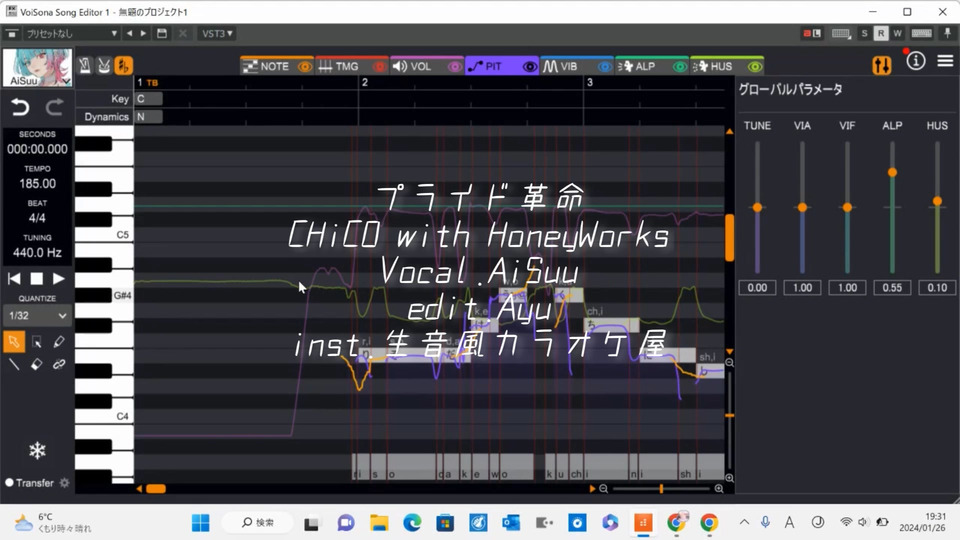Adjust the TUNE slider handle
This screenshot has height=540, width=960.
tap(757, 208)
